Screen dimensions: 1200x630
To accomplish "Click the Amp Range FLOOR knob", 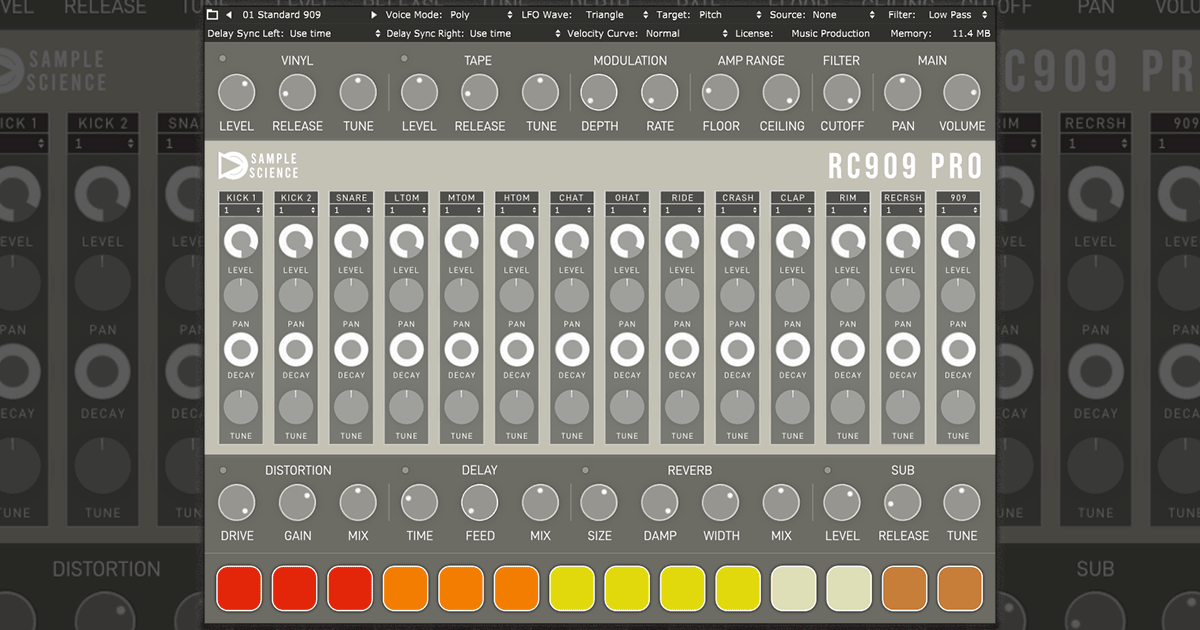I will 720,92.
